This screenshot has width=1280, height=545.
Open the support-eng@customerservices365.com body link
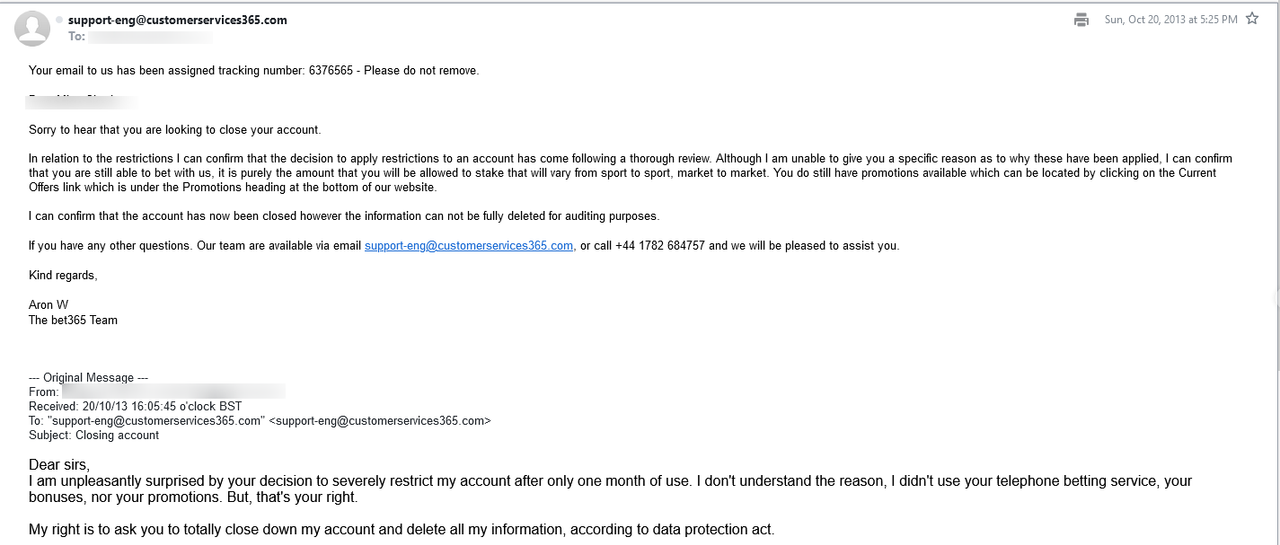pyautogui.click(x=469, y=246)
